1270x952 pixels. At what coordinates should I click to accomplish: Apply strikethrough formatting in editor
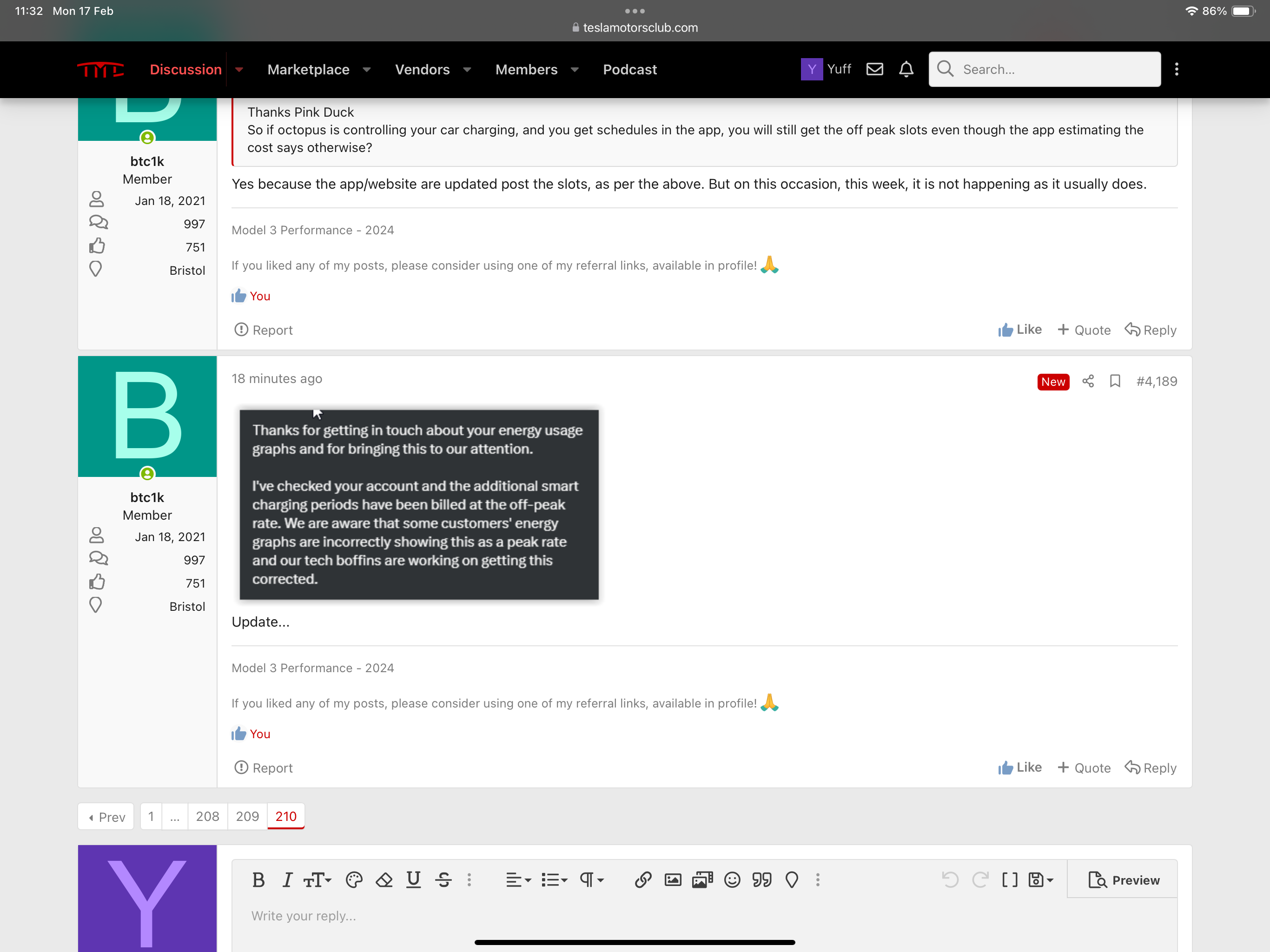443,879
